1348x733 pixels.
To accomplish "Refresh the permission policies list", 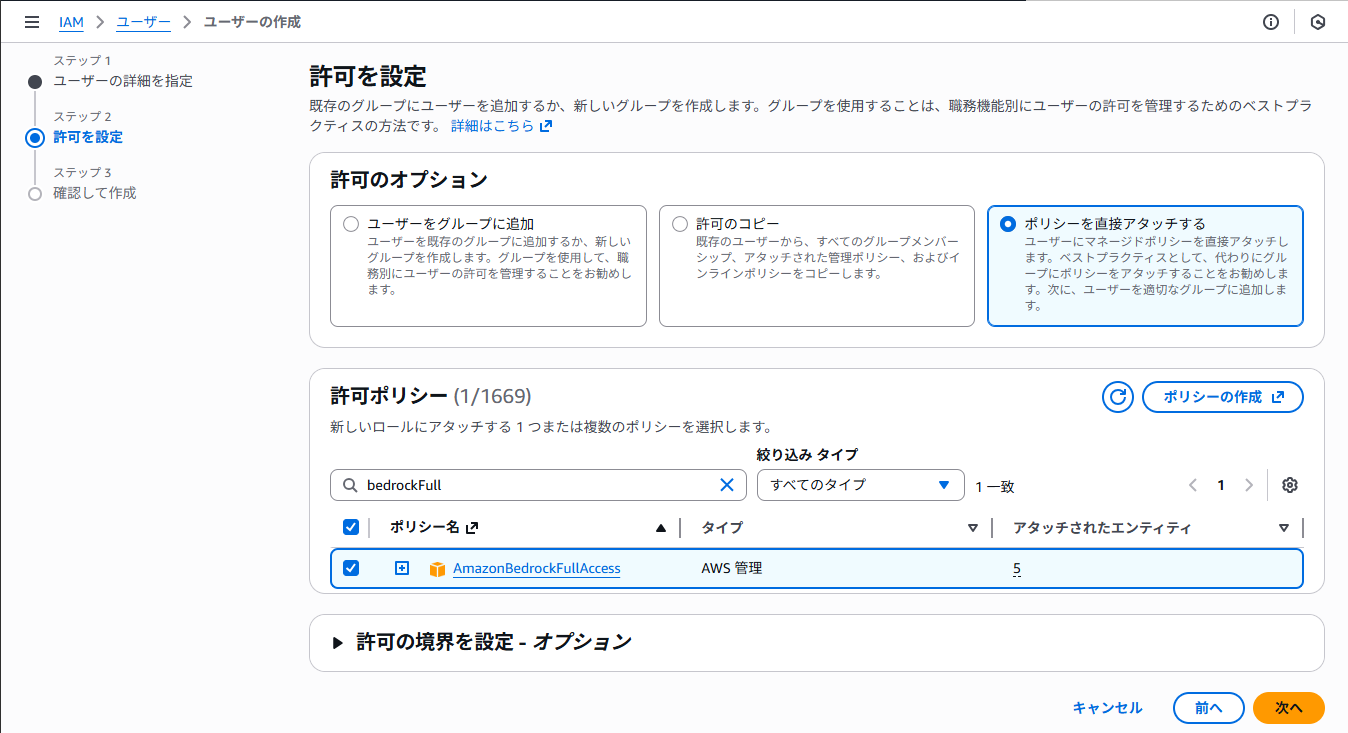I will pyautogui.click(x=1118, y=397).
